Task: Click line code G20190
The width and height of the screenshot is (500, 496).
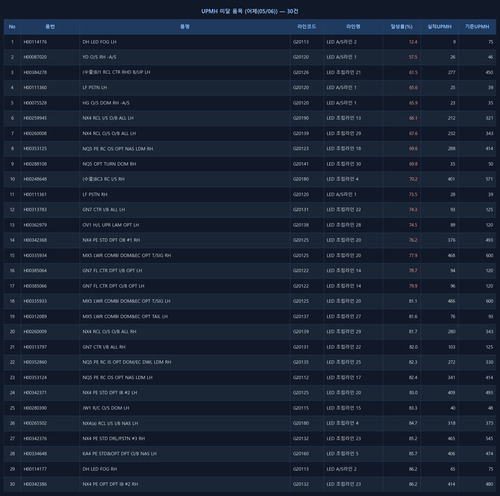Action: [301, 118]
